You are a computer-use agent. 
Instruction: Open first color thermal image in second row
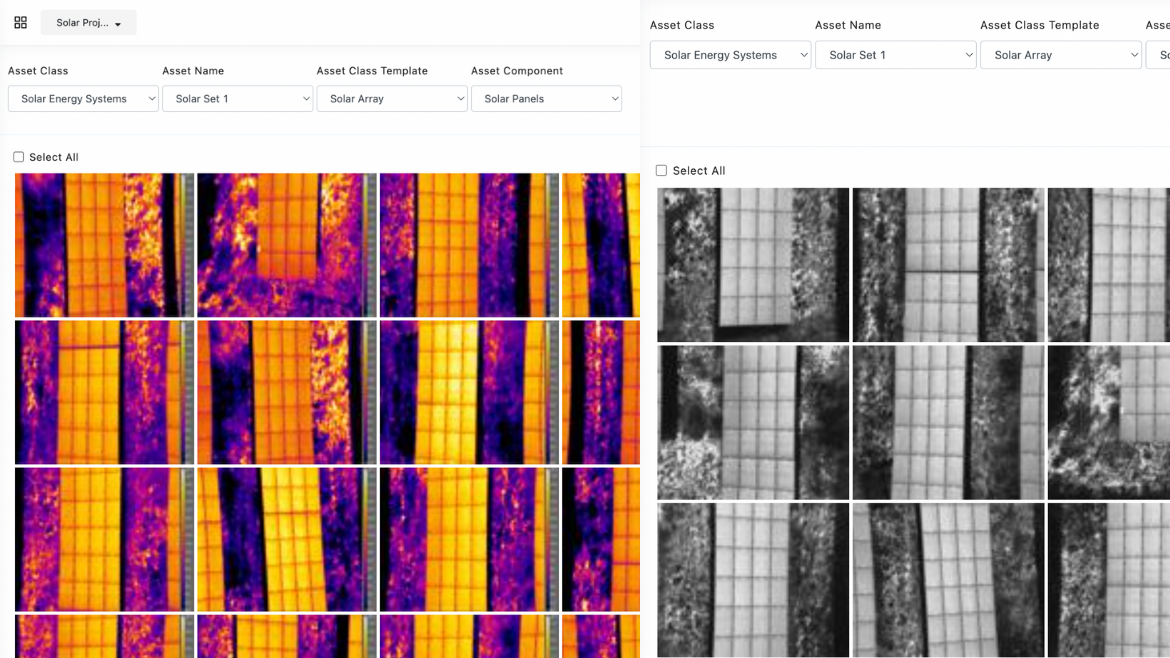tap(104, 392)
